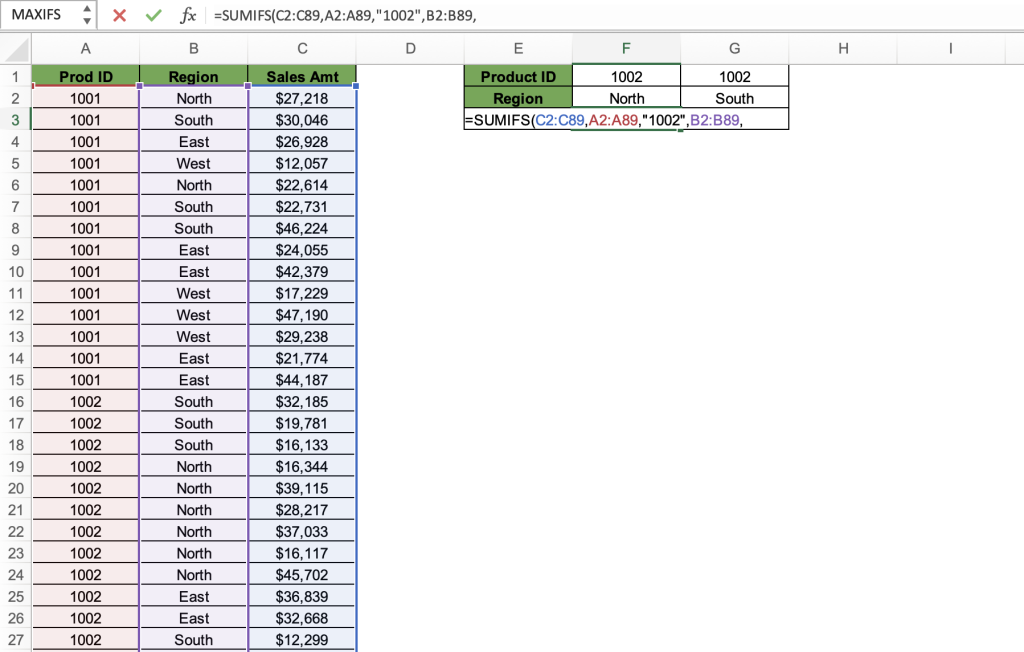Select column A header
1024x652 pixels.
click(85, 48)
